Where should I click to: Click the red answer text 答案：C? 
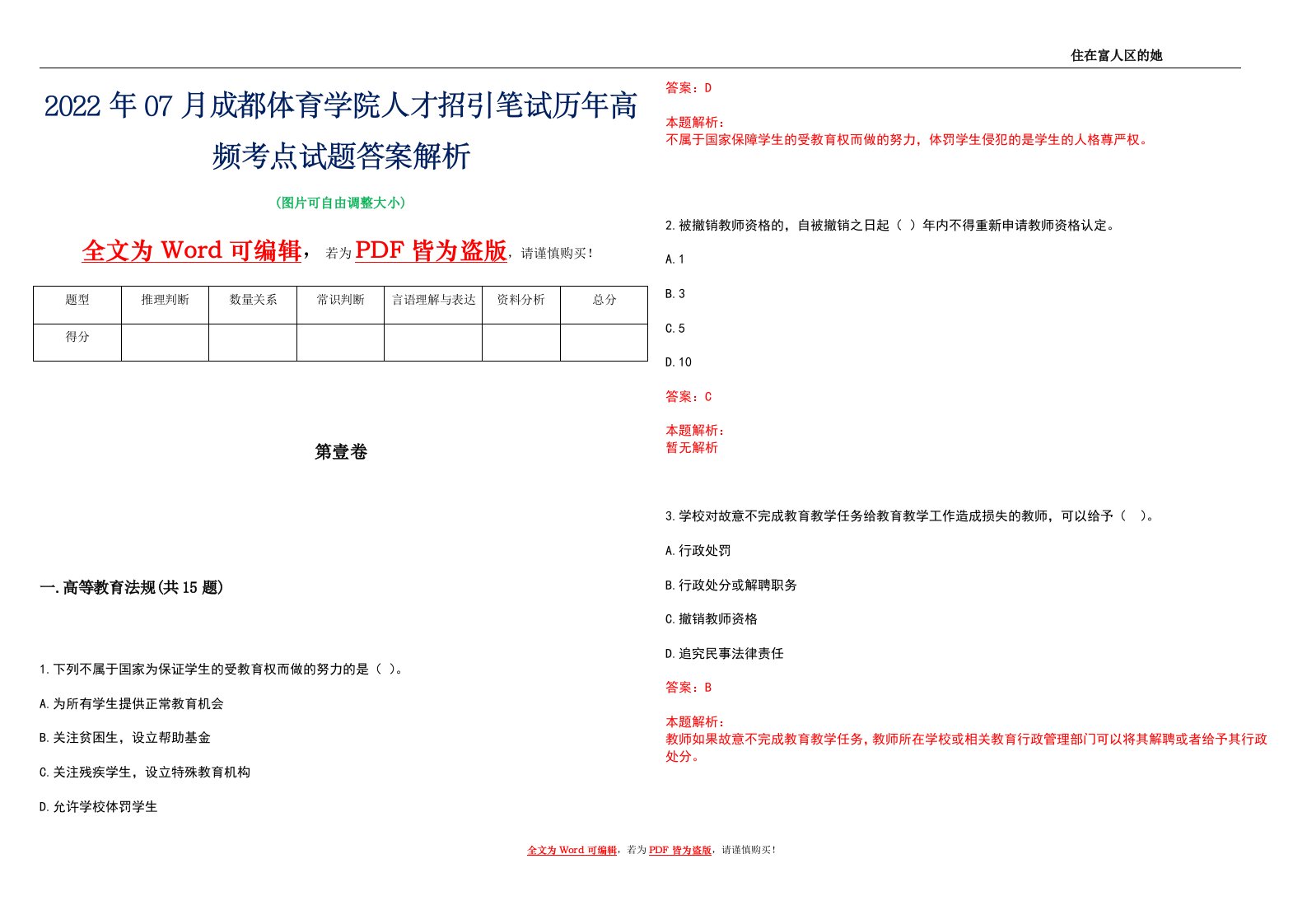click(x=689, y=397)
